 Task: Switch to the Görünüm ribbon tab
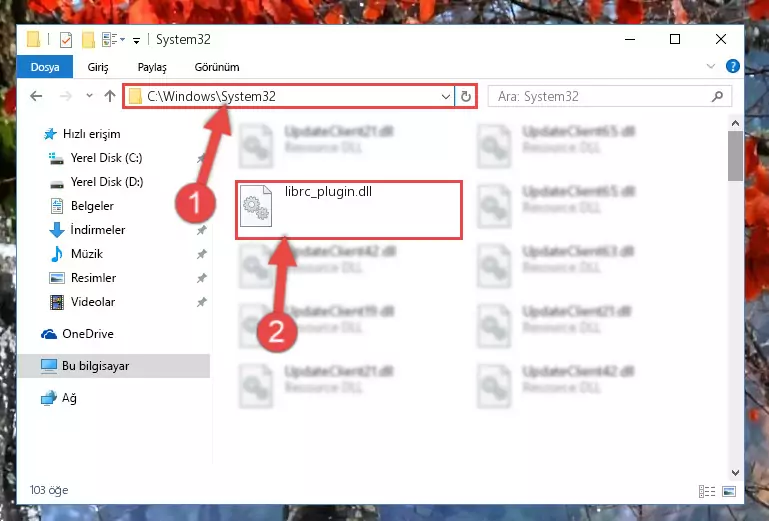coord(217,67)
